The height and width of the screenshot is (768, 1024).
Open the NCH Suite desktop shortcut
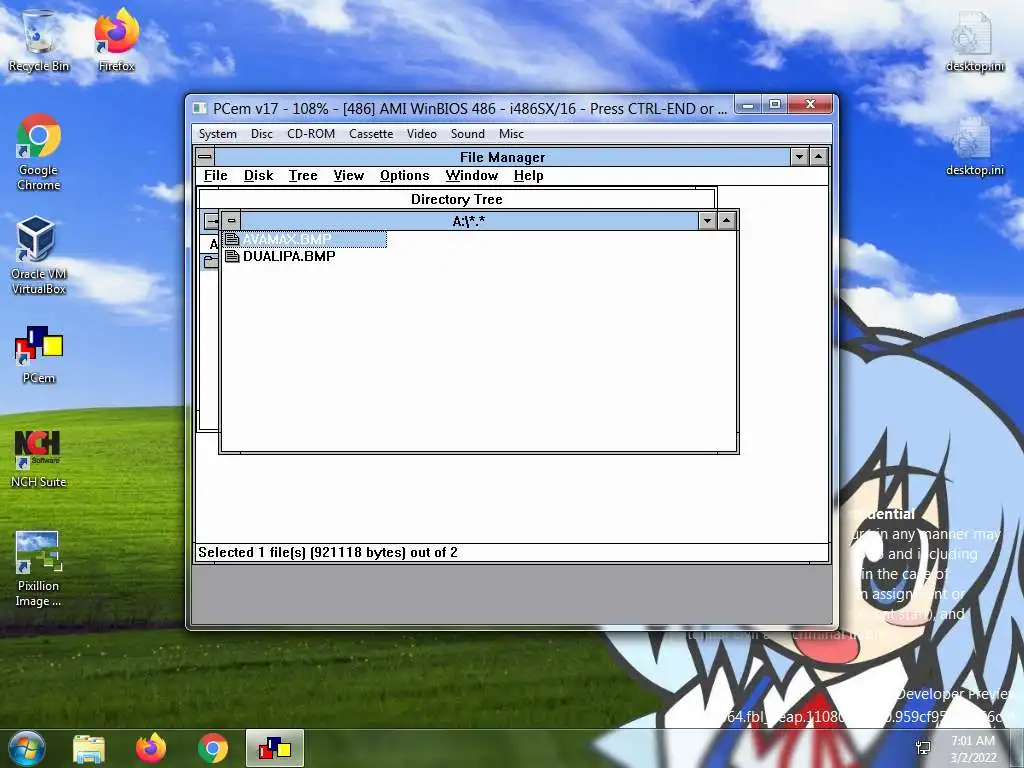point(39,459)
